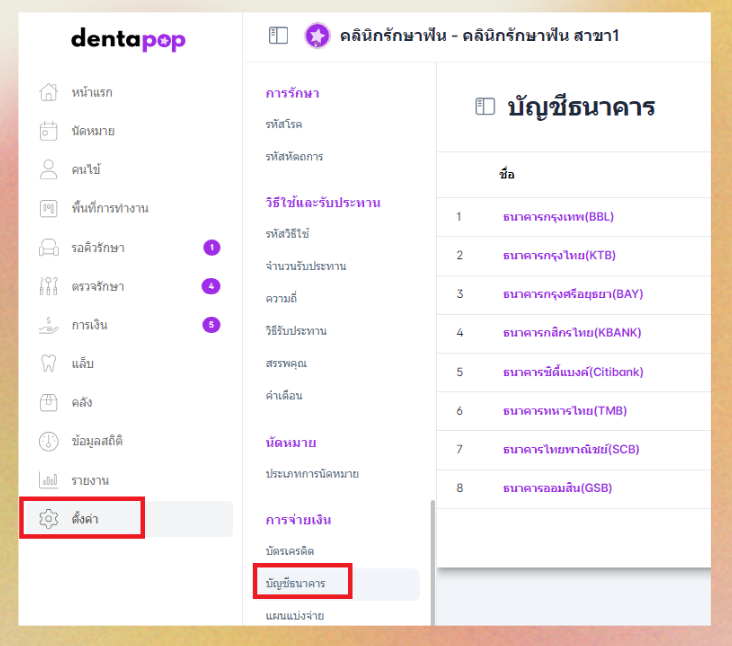Open ความถี่ settings entry
Image resolution: width=732 pixels, height=646 pixels.
click(281, 298)
